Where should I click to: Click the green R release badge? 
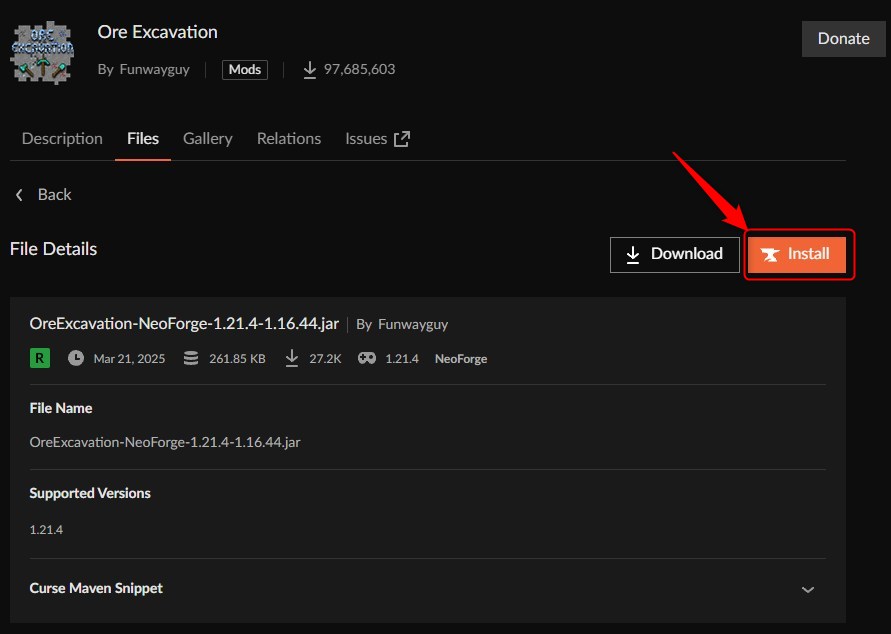point(40,358)
